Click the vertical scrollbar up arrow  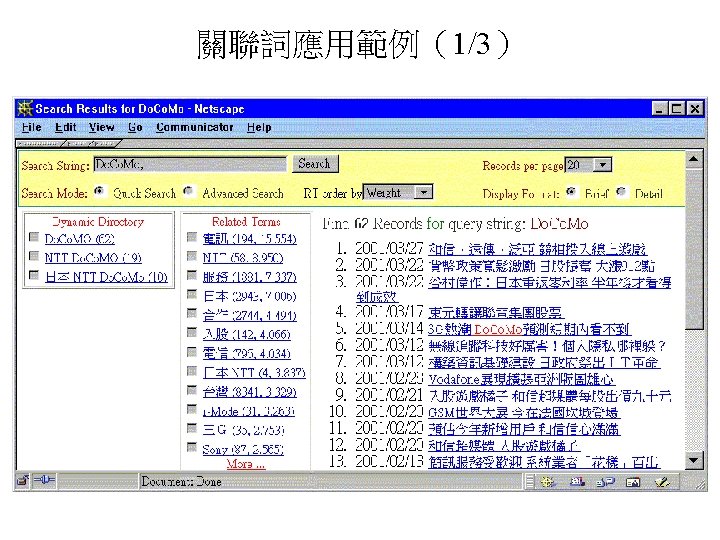pyautogui.click(x=693, y=159)
